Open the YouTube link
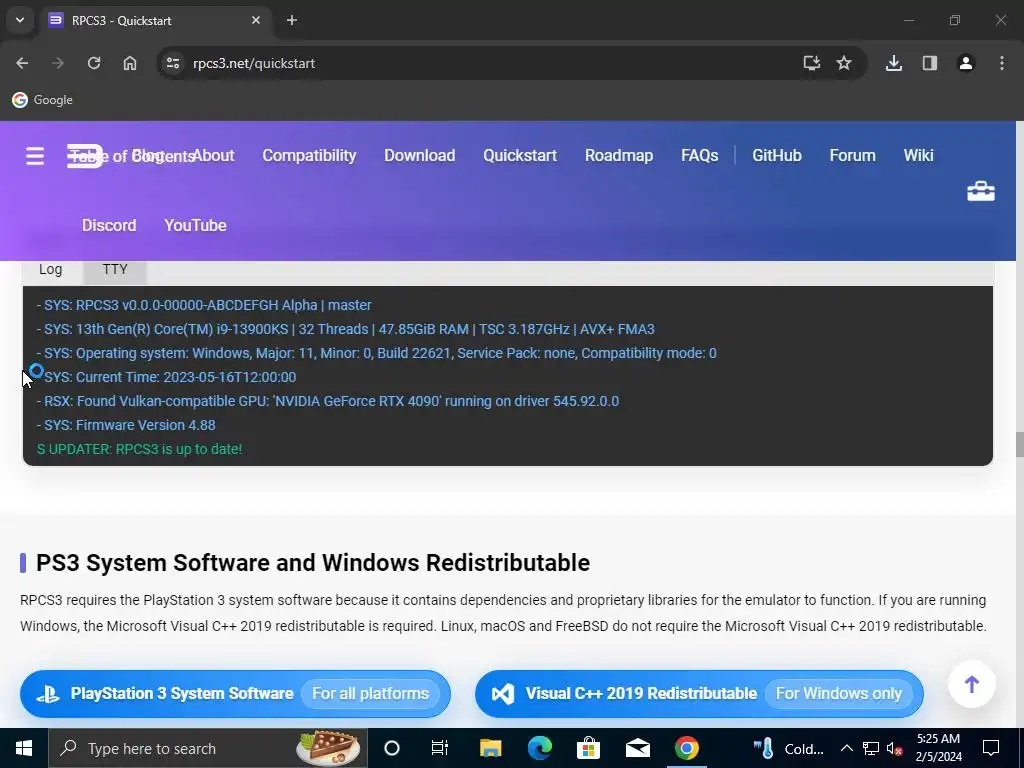 [x=195, y=225]
